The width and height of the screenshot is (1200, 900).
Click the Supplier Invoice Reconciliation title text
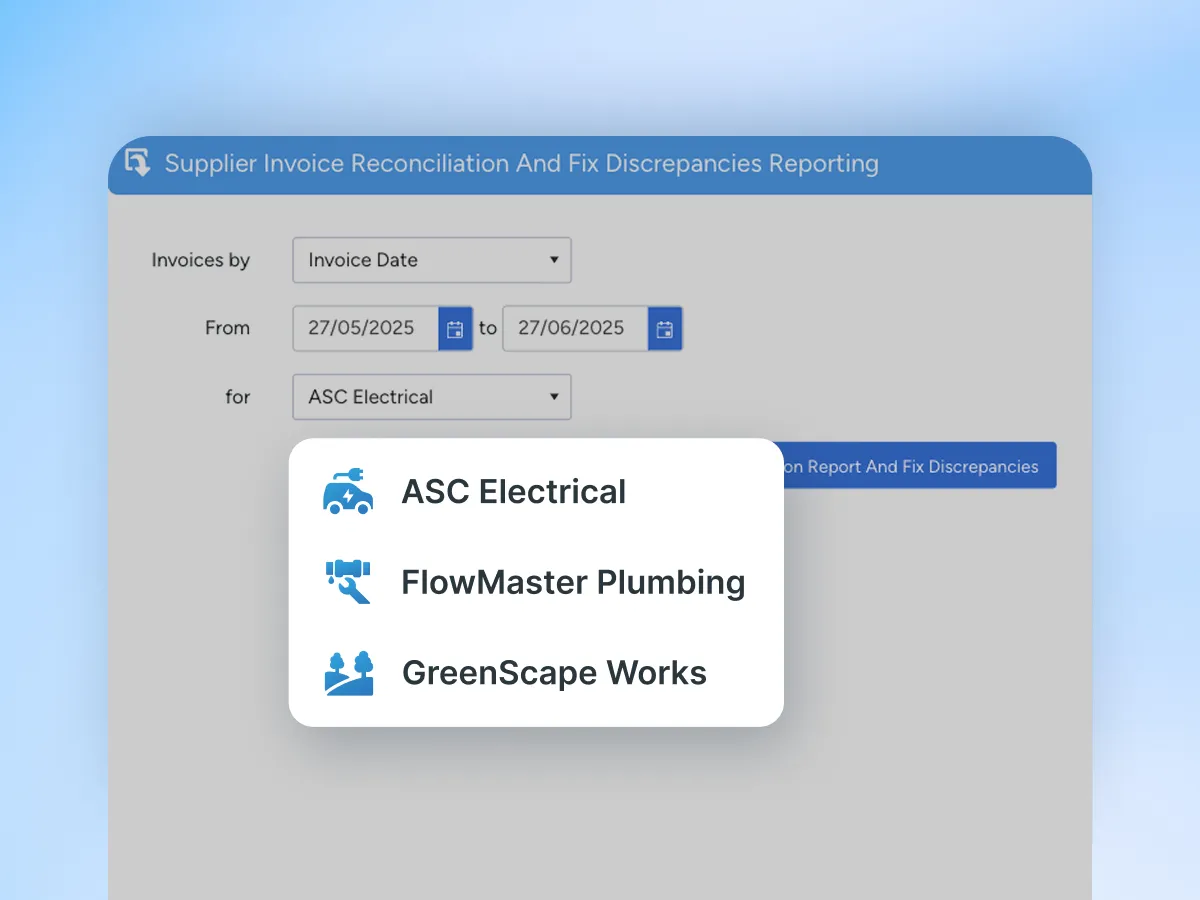(x=522, y=163)
